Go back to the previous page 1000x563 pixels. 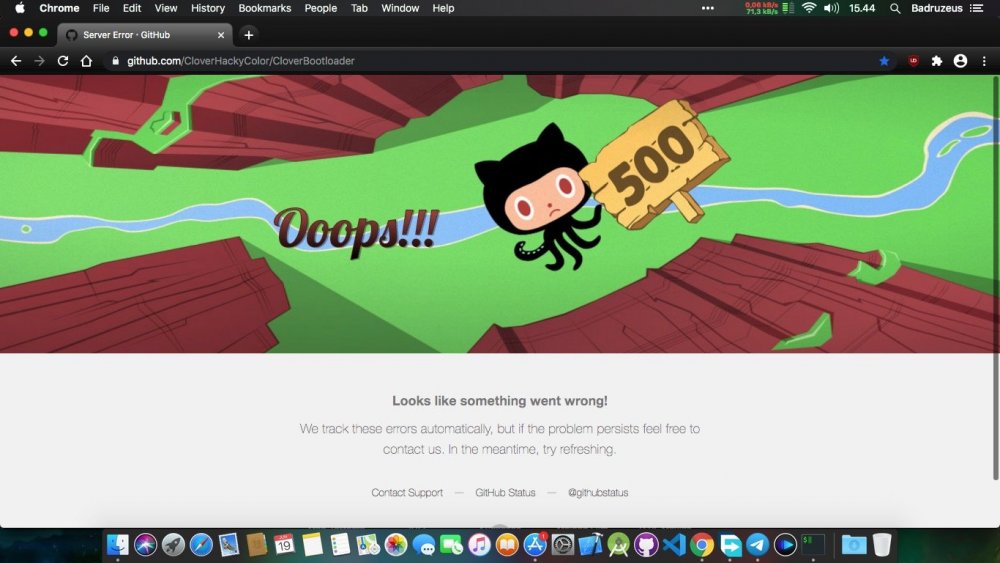point(16,61)
